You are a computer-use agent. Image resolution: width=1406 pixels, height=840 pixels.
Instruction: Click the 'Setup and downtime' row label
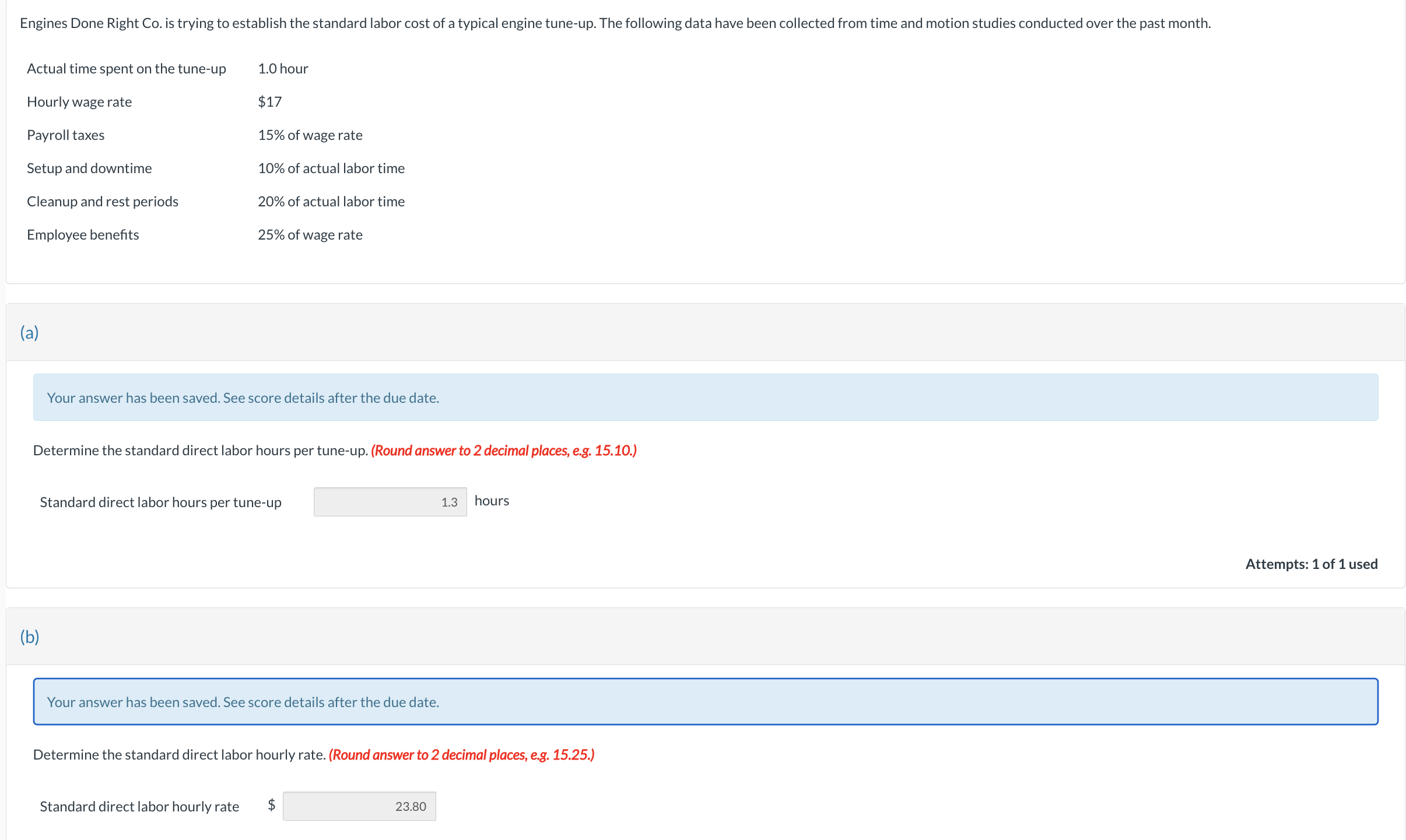point(89,168)
